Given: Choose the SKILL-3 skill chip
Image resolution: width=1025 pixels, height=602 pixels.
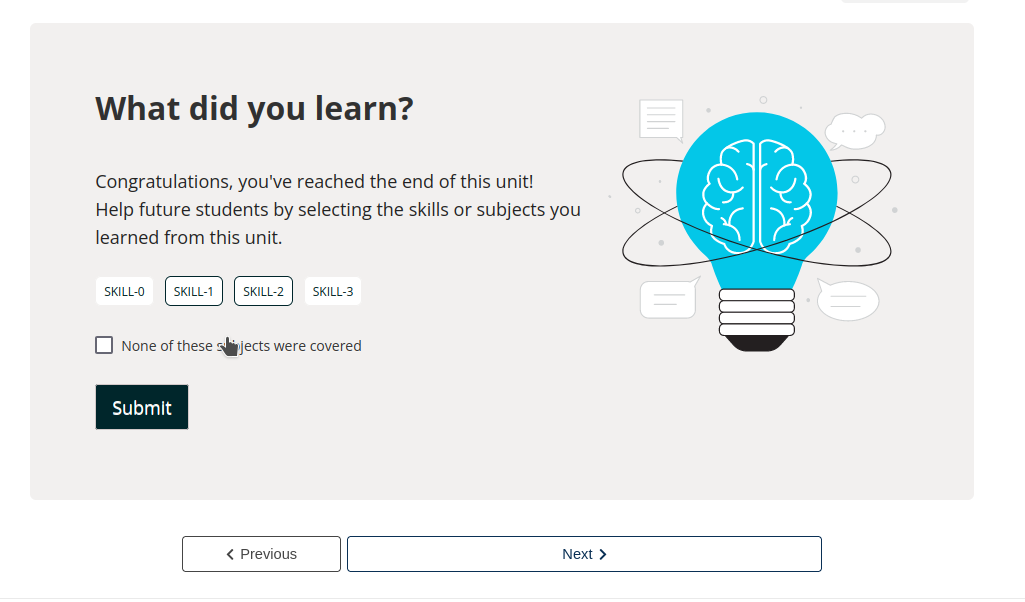Looking at the screenshot, I should (332, 292).
